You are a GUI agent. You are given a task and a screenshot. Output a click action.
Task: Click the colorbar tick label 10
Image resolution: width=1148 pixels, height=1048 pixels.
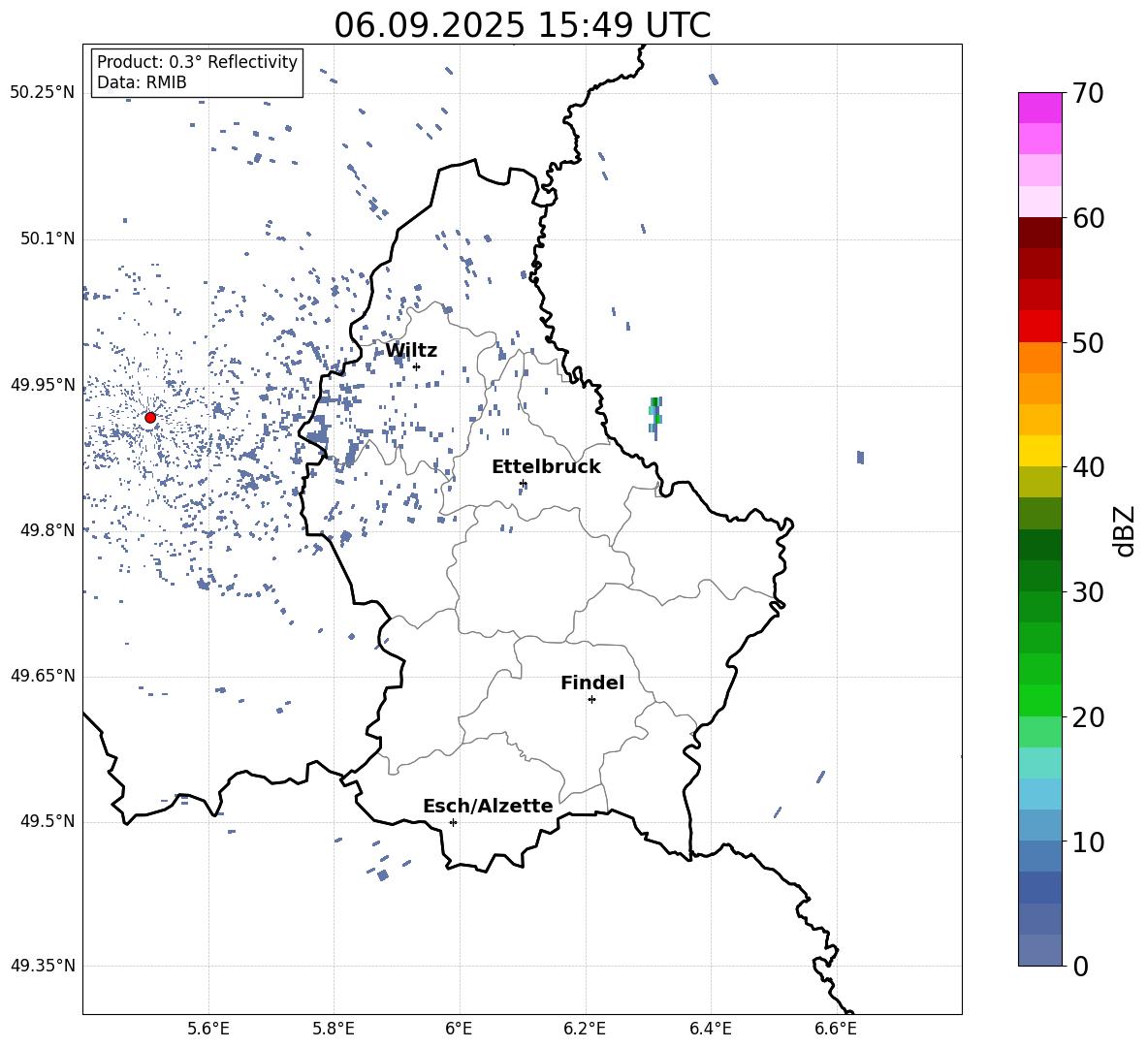click(x=1088, y=842)
